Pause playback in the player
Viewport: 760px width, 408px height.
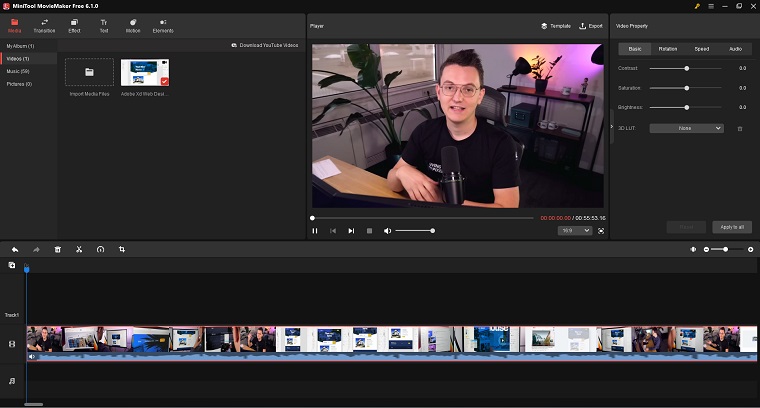point(315,231)
